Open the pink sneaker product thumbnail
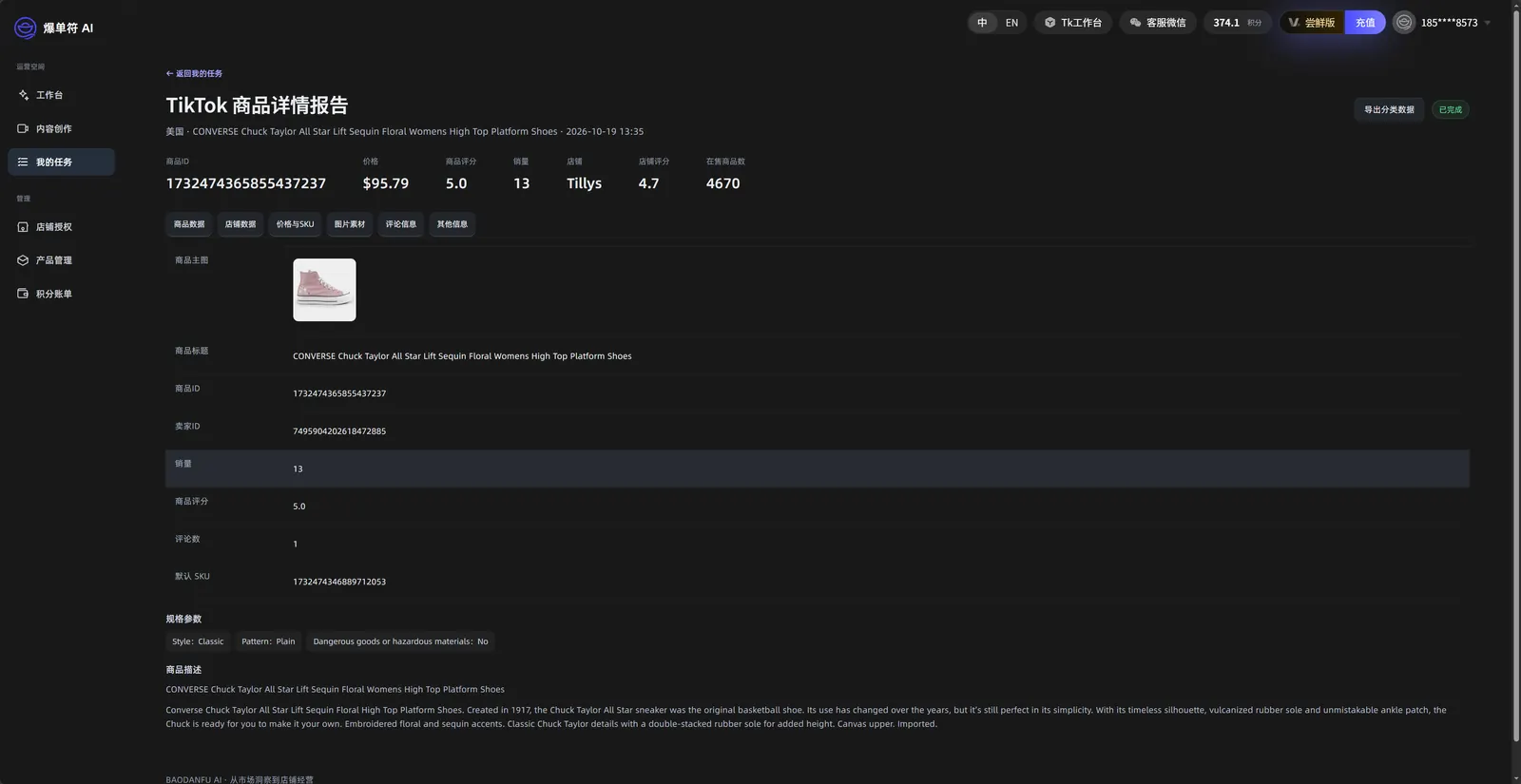Image resolution: width=1521 pixels, height=784 pixels. coord(324,290)
